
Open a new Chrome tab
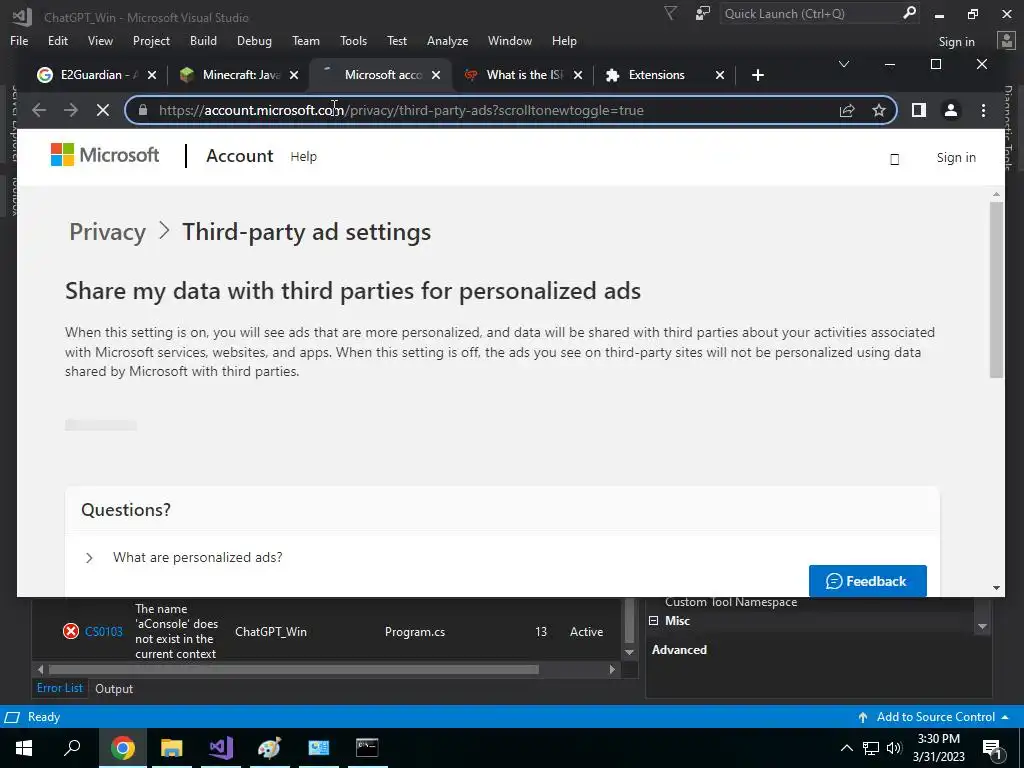point(758,75)
